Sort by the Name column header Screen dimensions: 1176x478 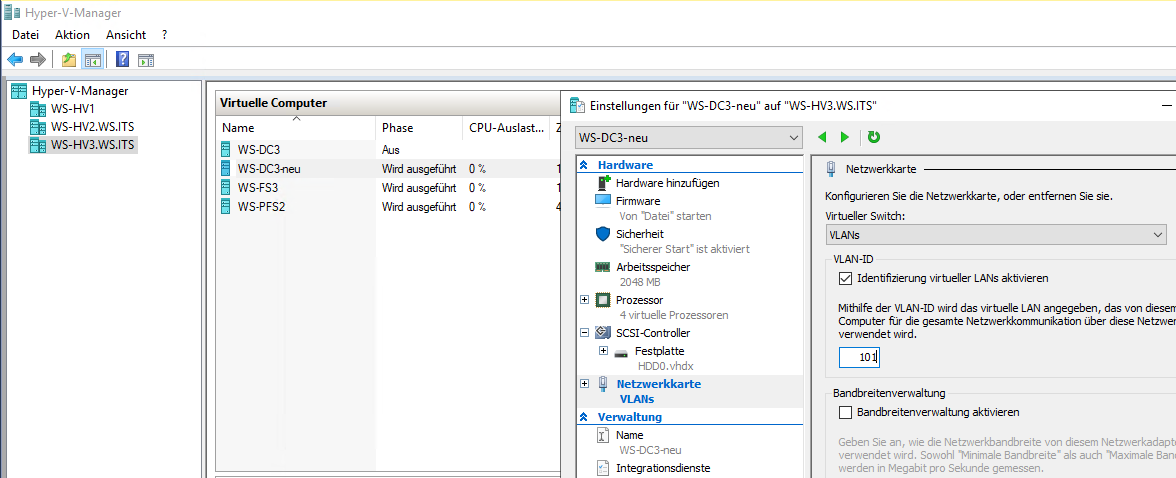pyautogui.click(x=296, y=128)
